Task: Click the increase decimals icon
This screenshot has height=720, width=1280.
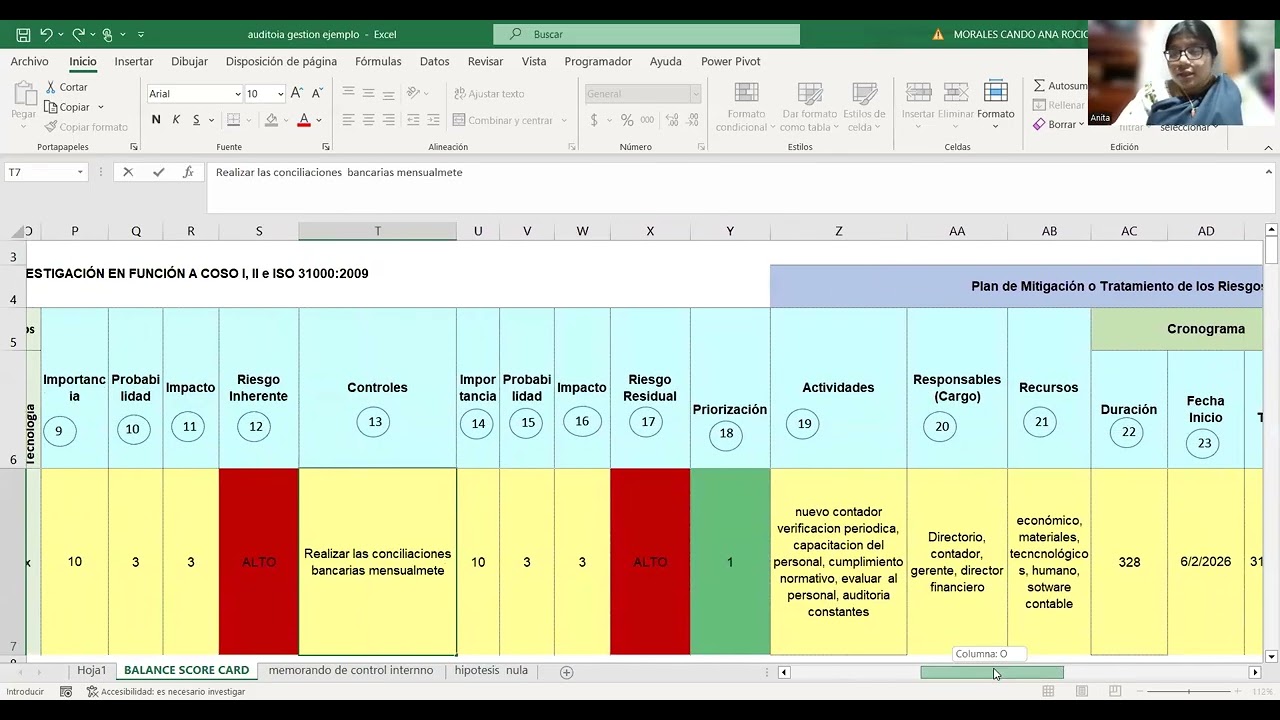Action: (x=670, y=120)
